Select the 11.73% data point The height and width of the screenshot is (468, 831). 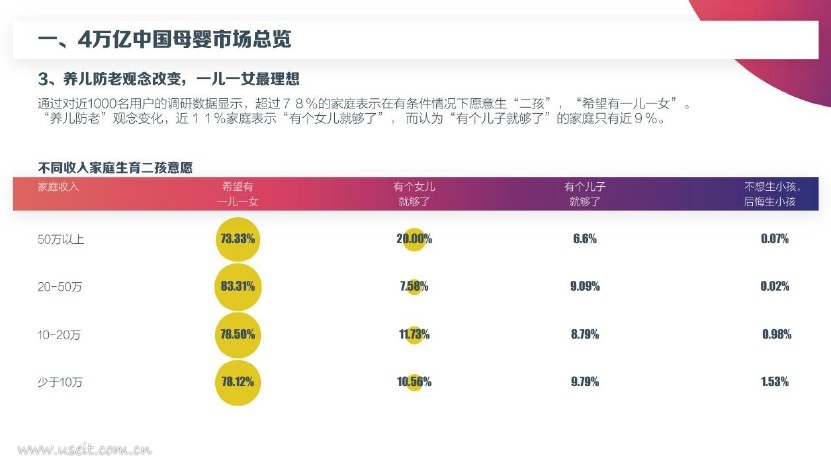[414, 334]
